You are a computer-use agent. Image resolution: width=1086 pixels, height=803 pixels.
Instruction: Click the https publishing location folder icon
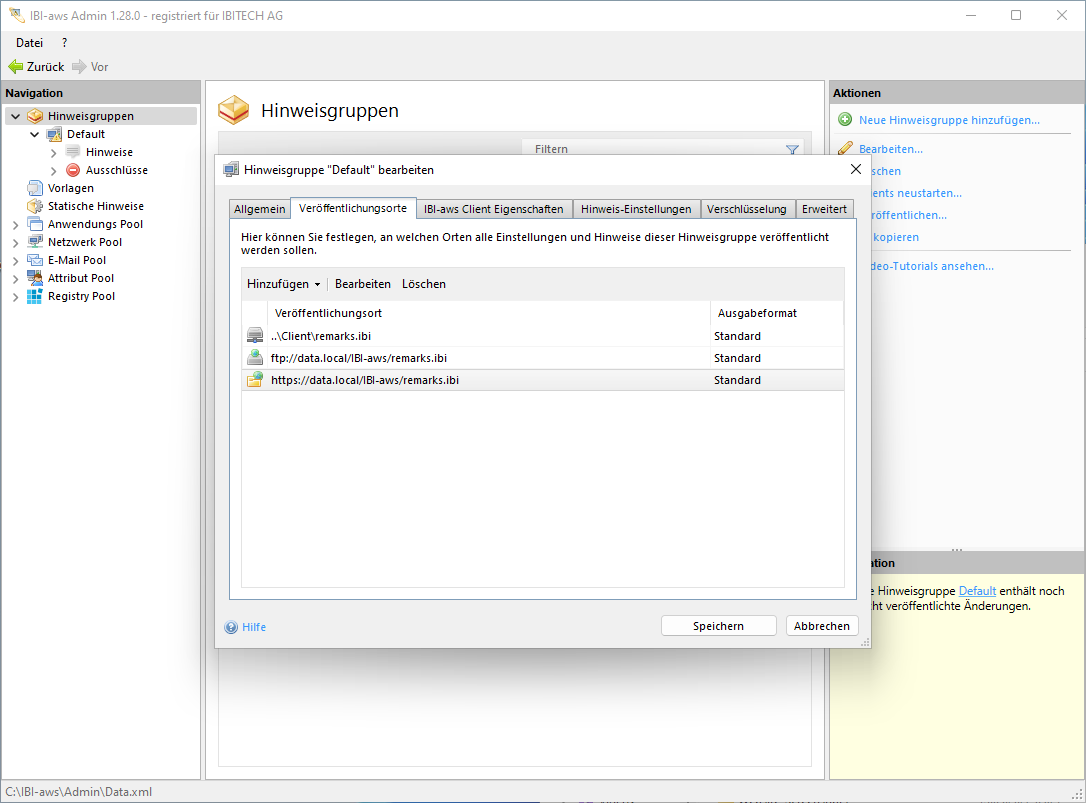pyautogui.click(x=255, y=380)
